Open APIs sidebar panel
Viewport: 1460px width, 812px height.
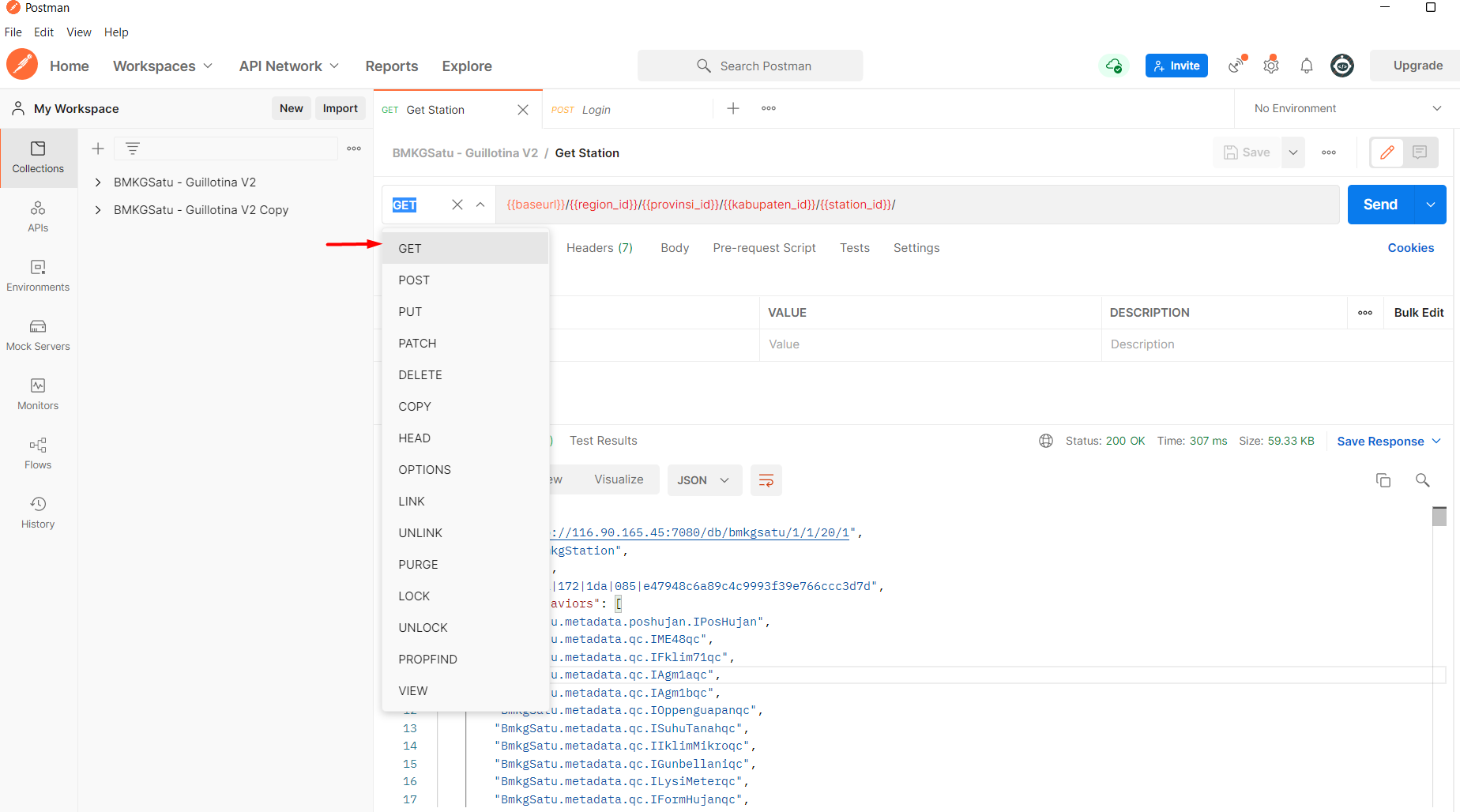[x=38, y=216]
